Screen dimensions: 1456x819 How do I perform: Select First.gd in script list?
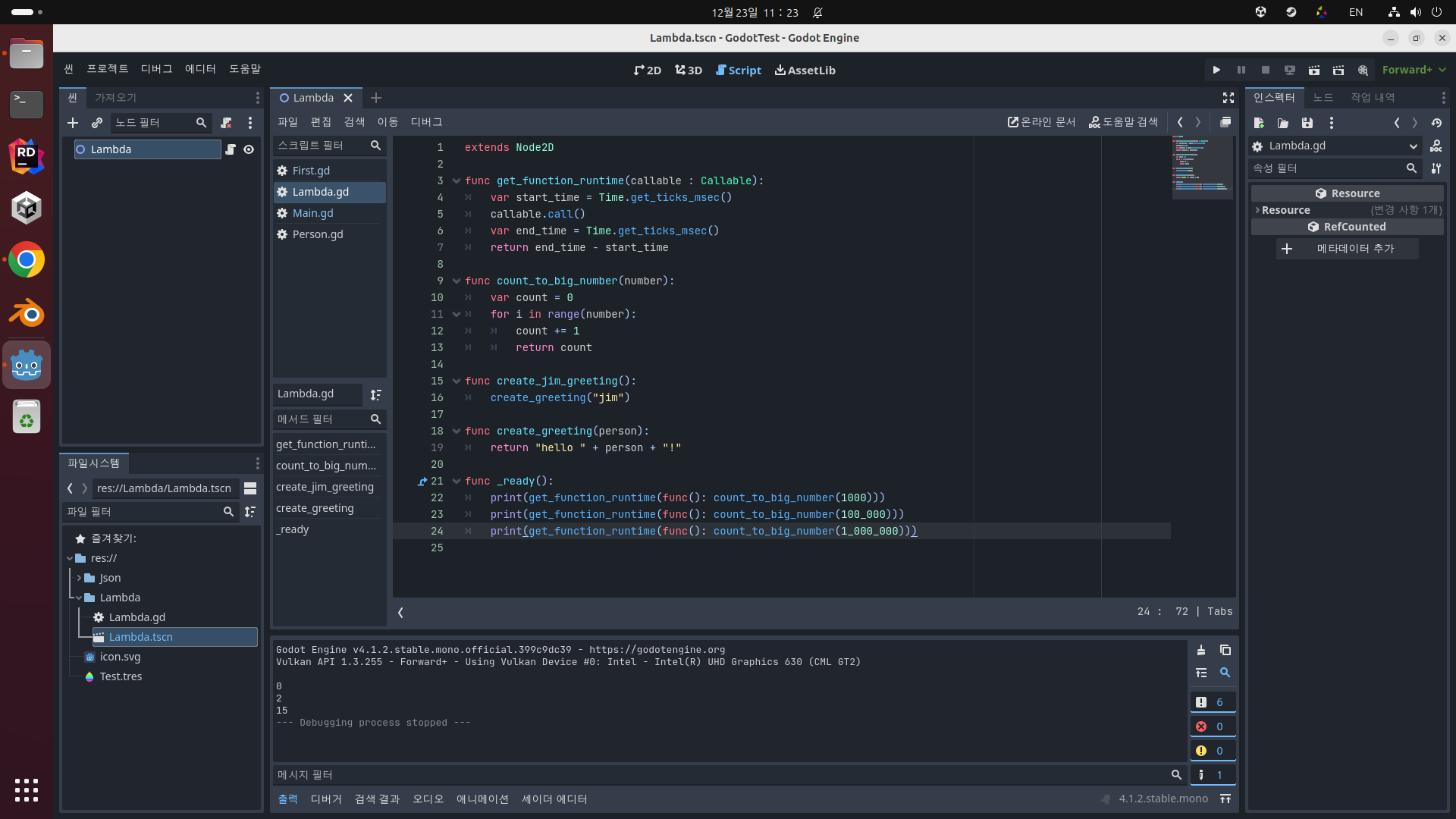coord(329,171)
